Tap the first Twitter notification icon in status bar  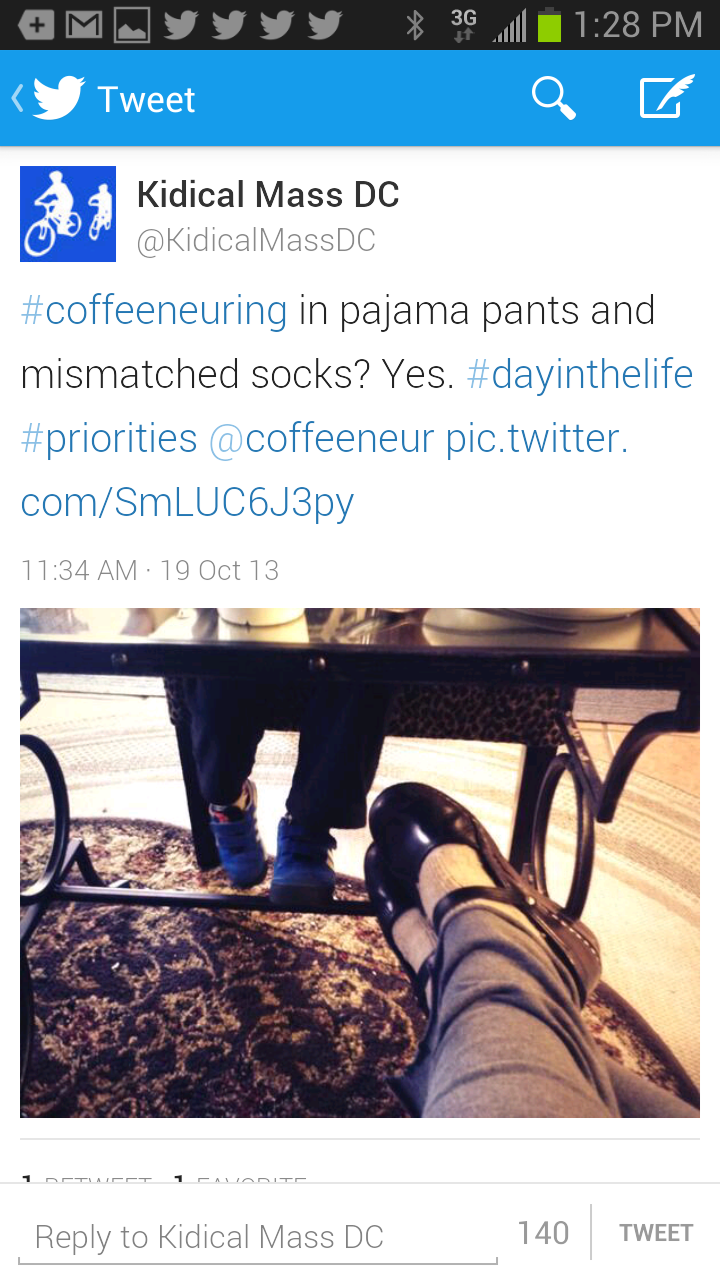[180, 25]
